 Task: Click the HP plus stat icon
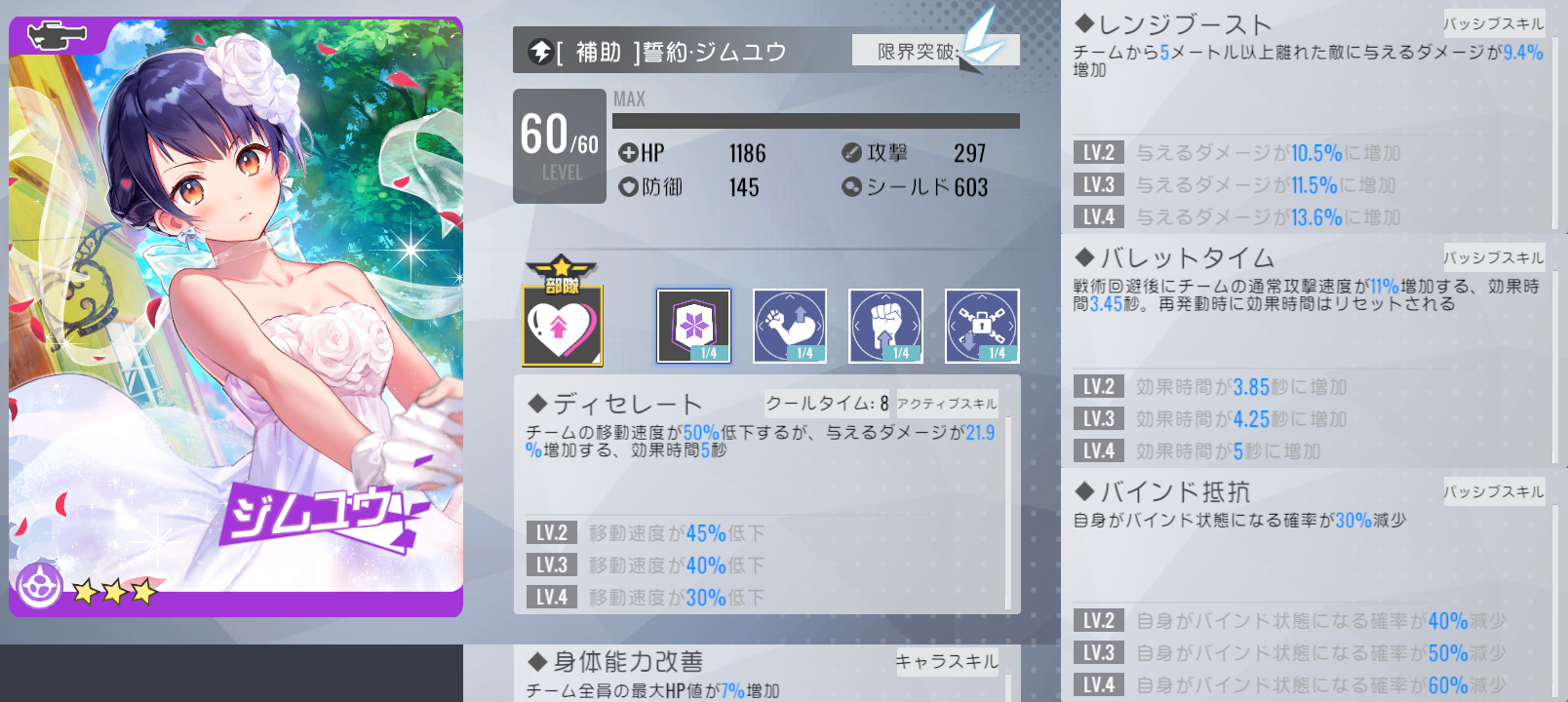[628, 153]
